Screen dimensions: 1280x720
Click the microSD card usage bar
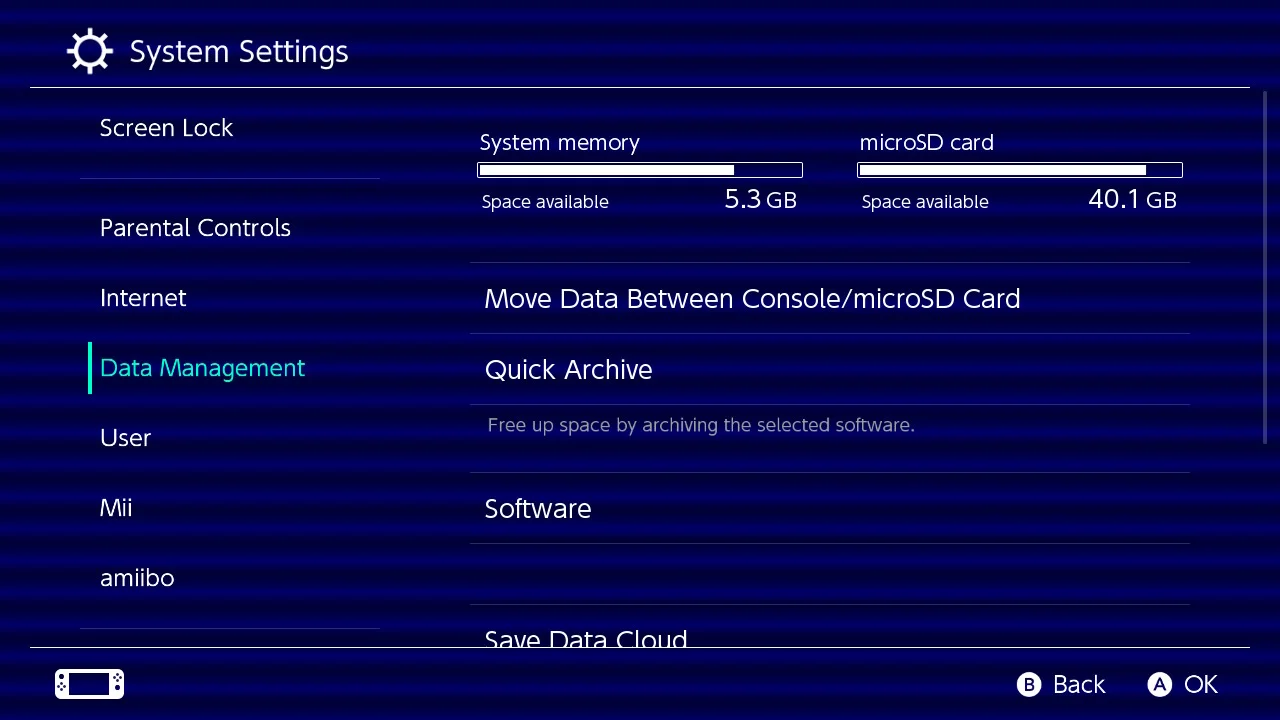click(x=1020, y=170)
